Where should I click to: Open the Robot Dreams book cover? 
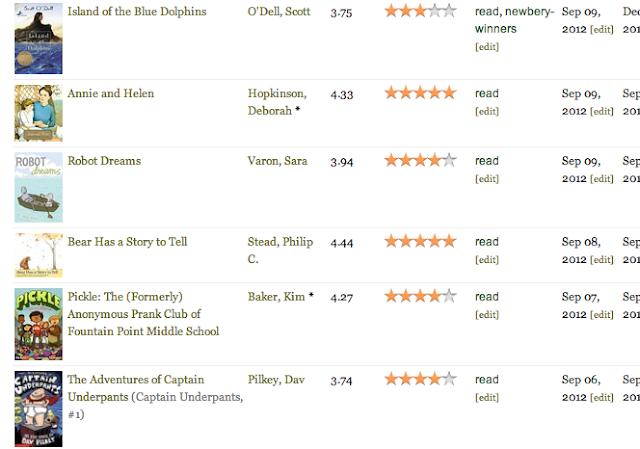(x=38, y=187)
